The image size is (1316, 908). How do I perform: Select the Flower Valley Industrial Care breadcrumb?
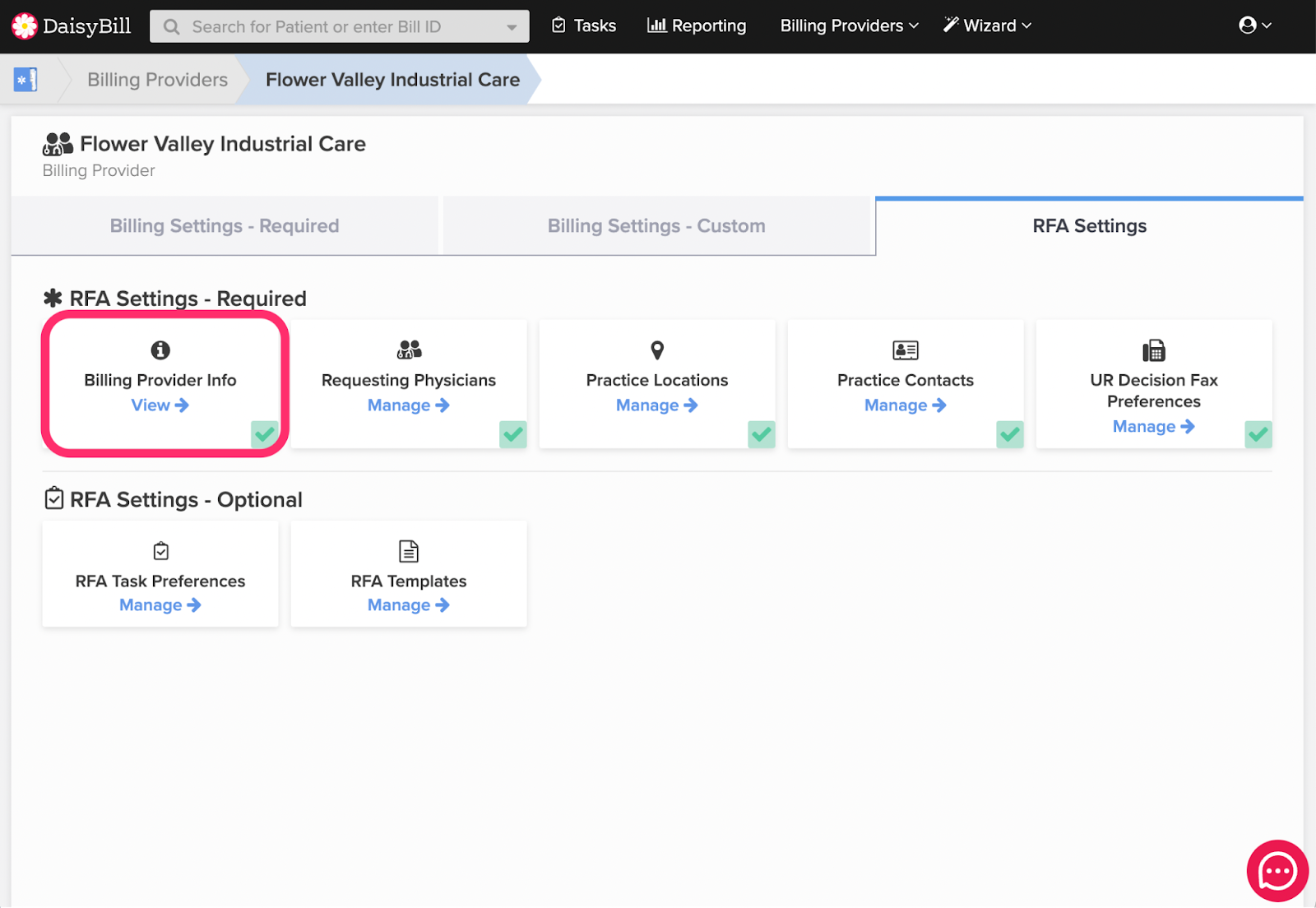pyautogui.click(x=392, y=80)
